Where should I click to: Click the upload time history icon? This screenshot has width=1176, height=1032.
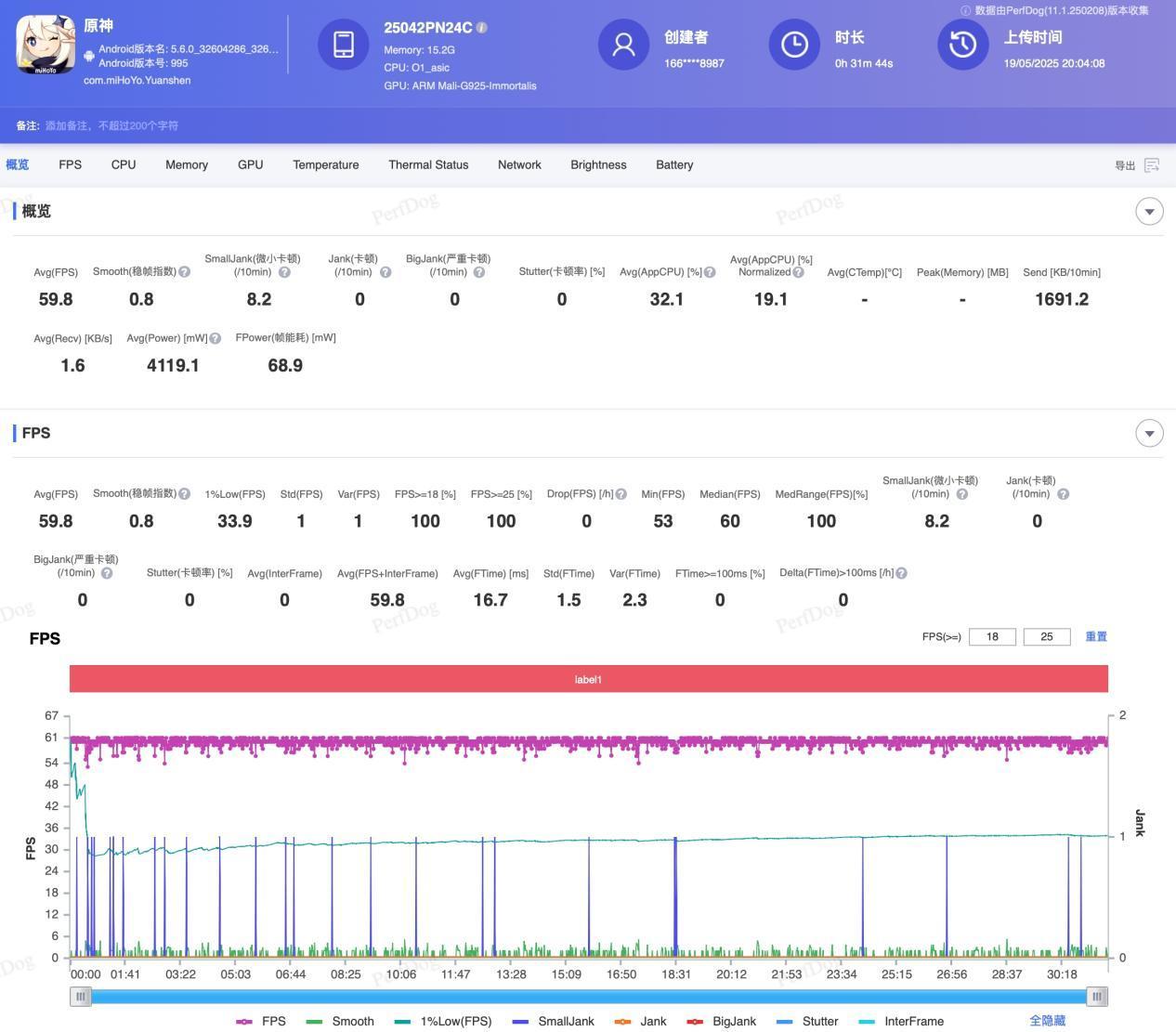pyautogui.click(x=962, y=44)
